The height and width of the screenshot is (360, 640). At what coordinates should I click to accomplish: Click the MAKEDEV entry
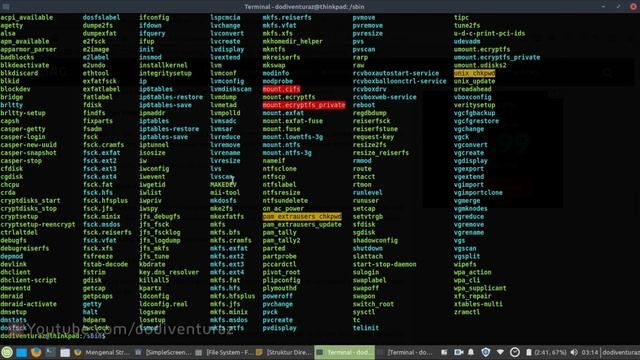point(223,184)
